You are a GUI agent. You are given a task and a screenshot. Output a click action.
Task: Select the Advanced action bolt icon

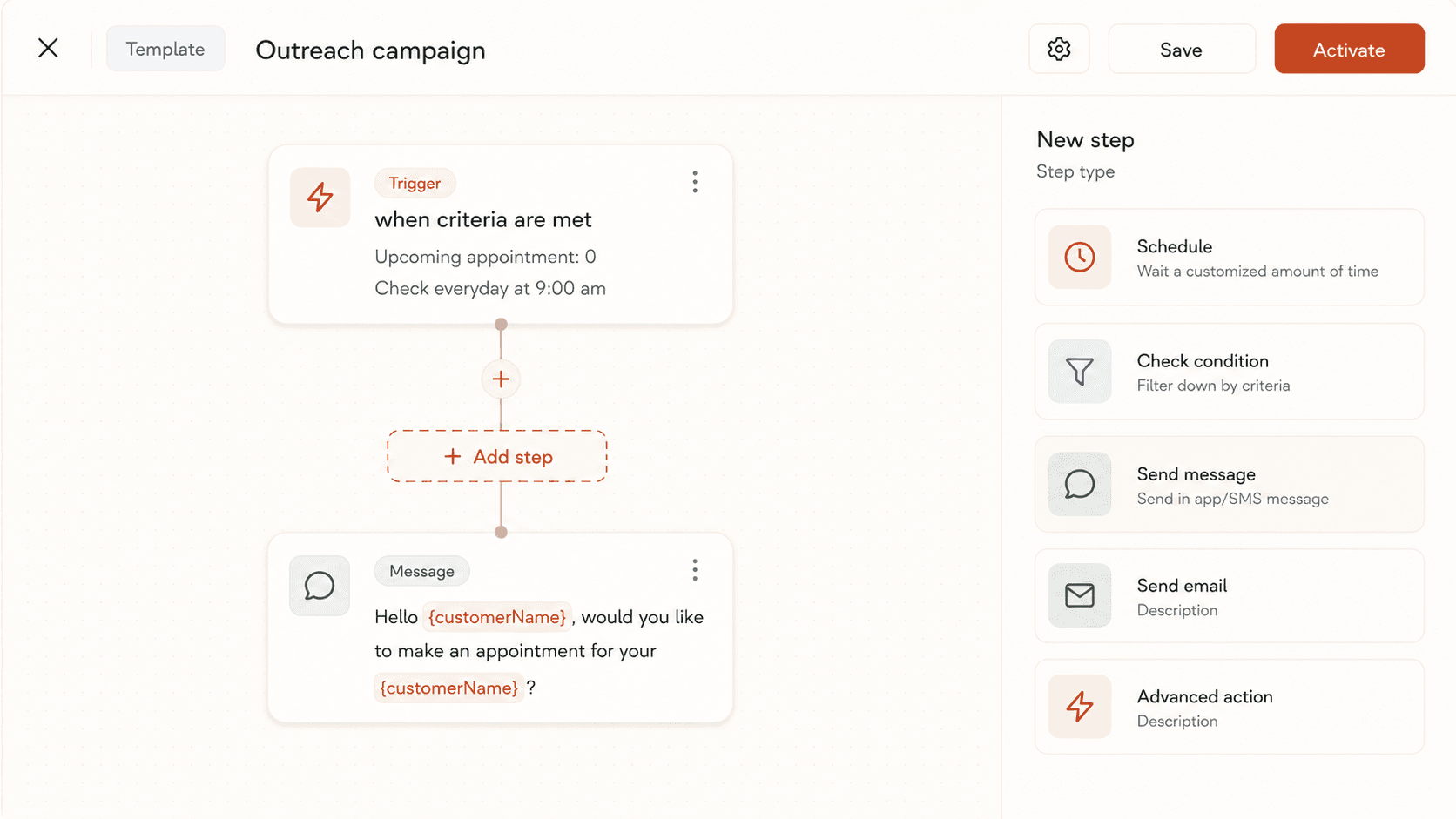click(1080, 707)
